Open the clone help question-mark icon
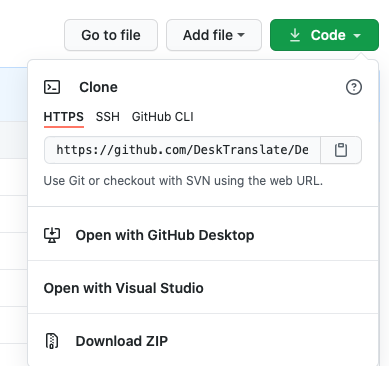Screen dimensions: 389x366 pyautogui.click(x=354, y=87)
